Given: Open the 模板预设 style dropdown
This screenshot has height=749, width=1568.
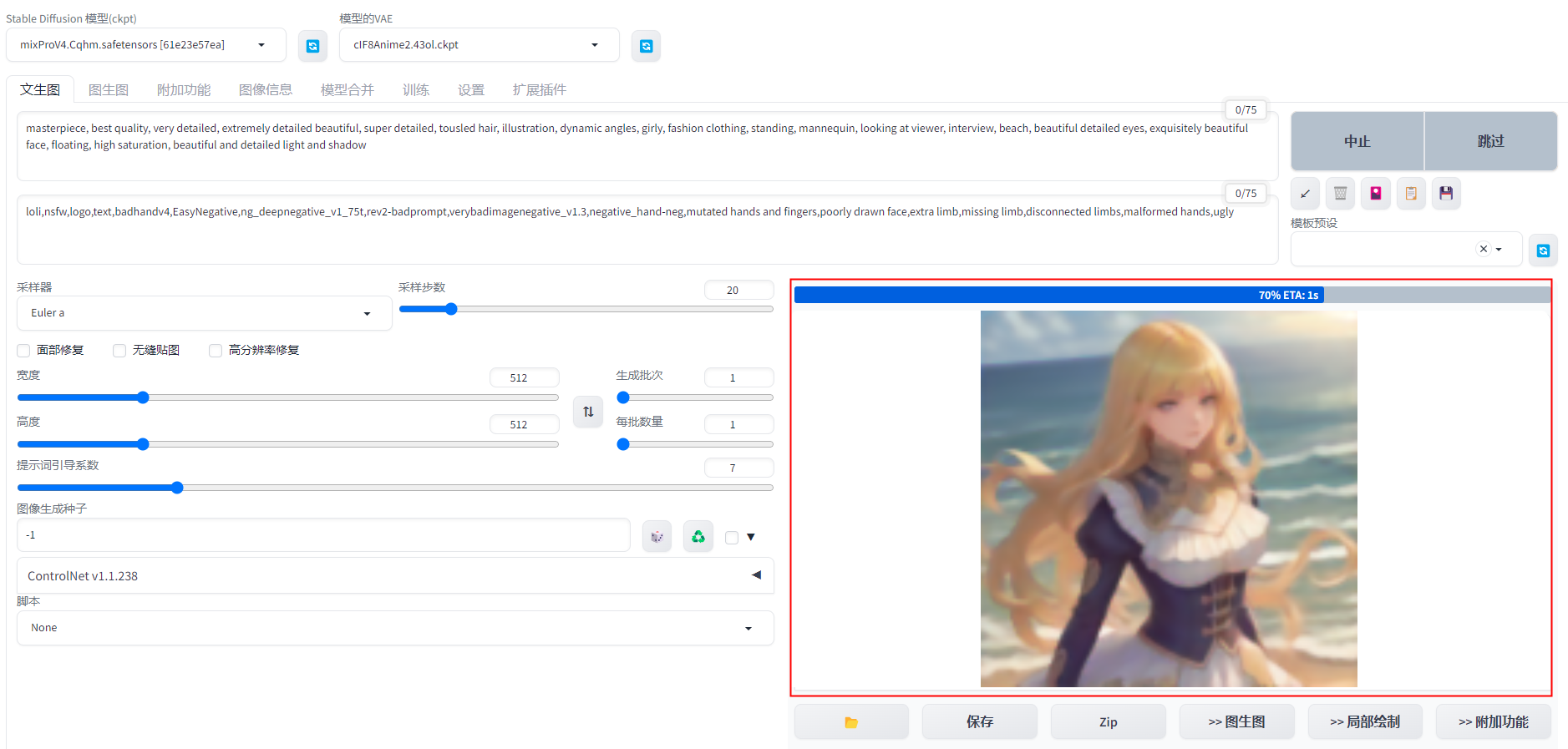Looking at the screenshot, I should click(1406, 249).
